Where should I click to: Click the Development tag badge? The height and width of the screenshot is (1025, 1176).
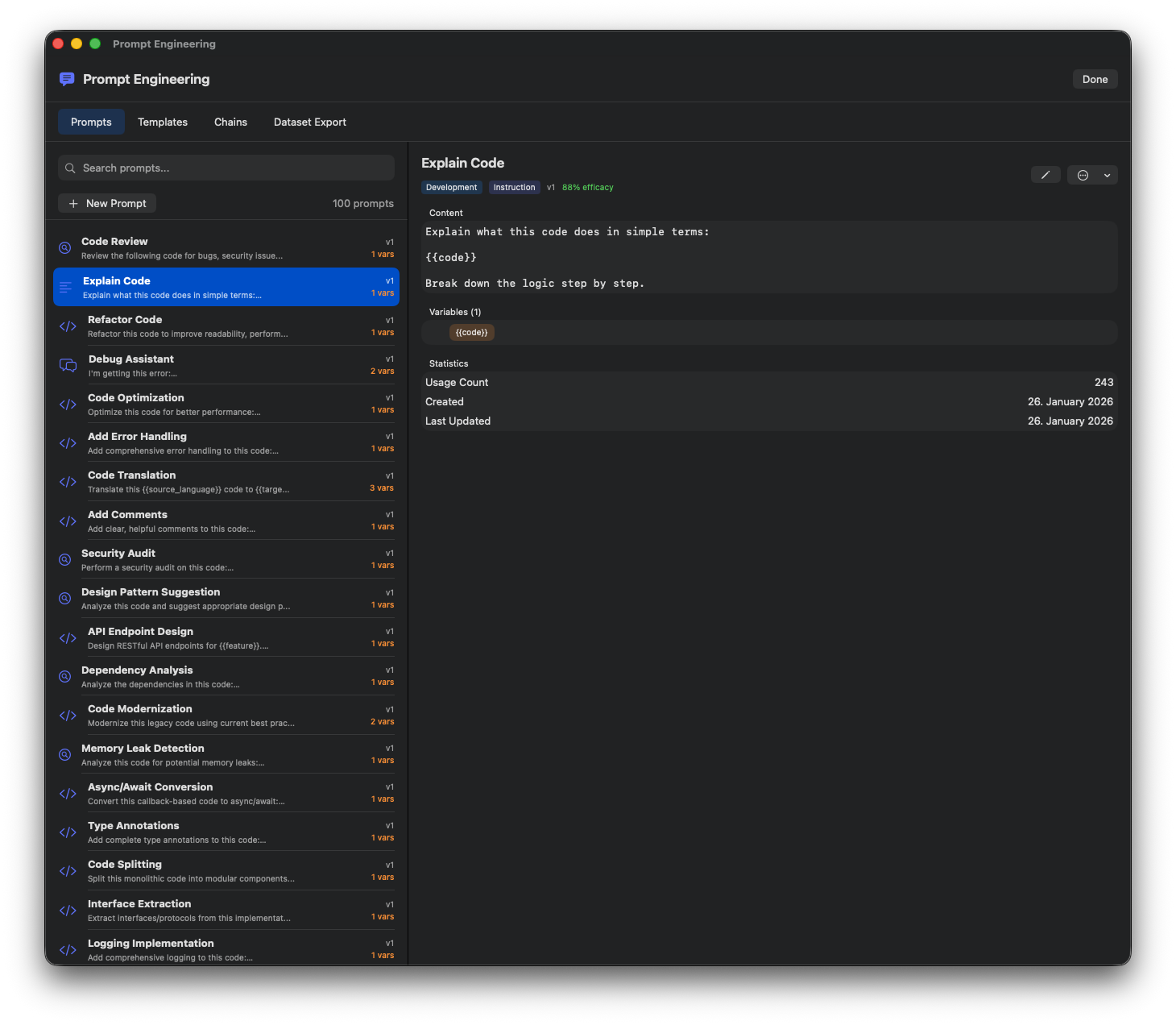[x=451, y=187]
